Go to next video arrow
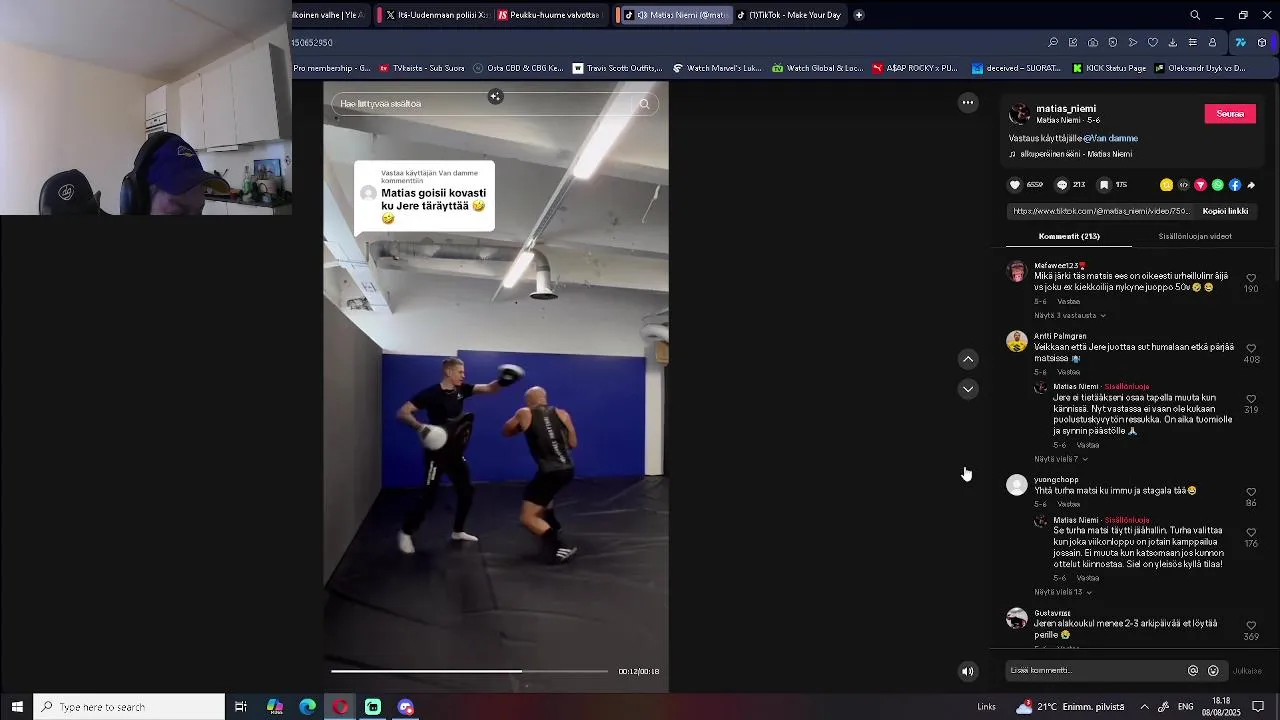The width and height of the screenshot is (1280, 720). pos(968,389)
